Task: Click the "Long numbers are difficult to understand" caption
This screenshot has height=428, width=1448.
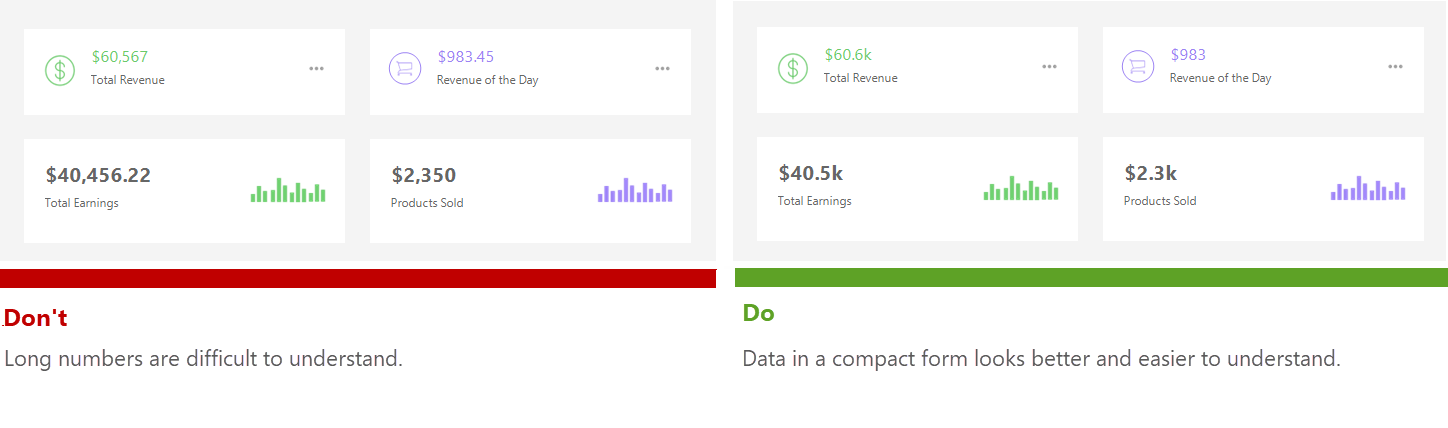Action: 203,358
